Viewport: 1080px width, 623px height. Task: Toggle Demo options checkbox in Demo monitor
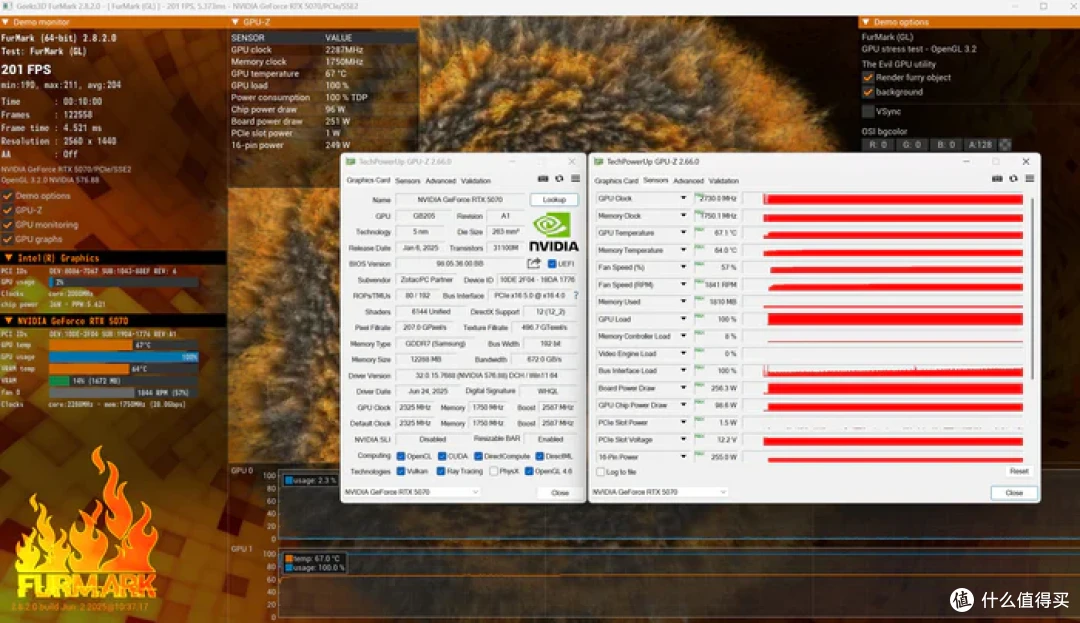click(x=8, y=196)
